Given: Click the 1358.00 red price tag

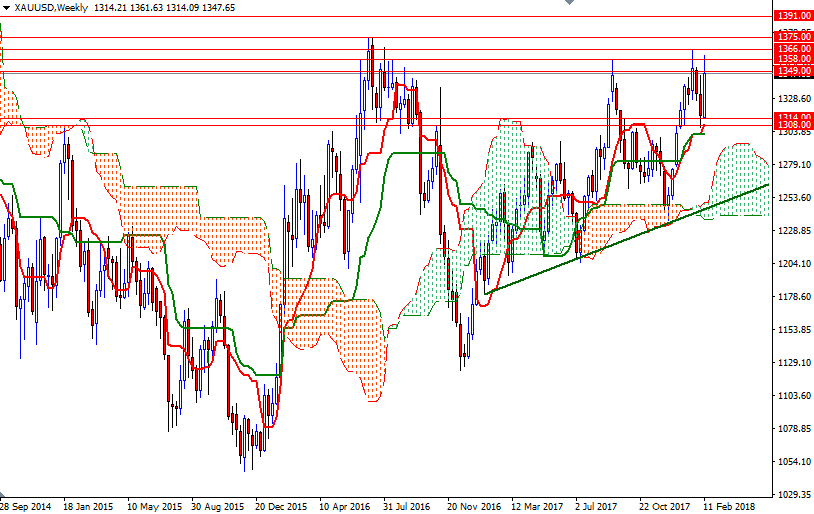Looking at the screenshot, I should (x=792, y=60).
